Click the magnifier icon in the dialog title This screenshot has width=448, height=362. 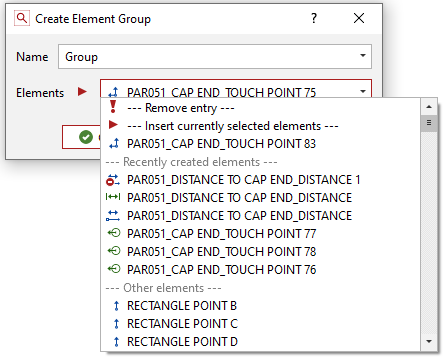pyautogui.click(x=22, y=18)
